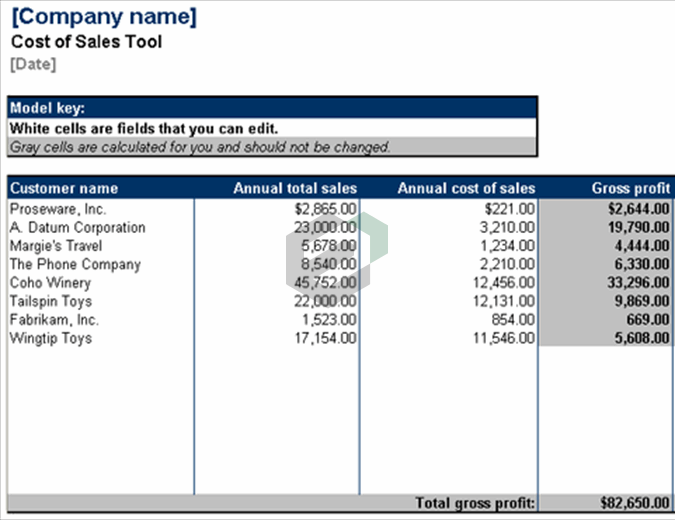The height and width of the screenshot is (520, 675).
Task: Select the [Date] placeholder field
Action: pos(33,64)
